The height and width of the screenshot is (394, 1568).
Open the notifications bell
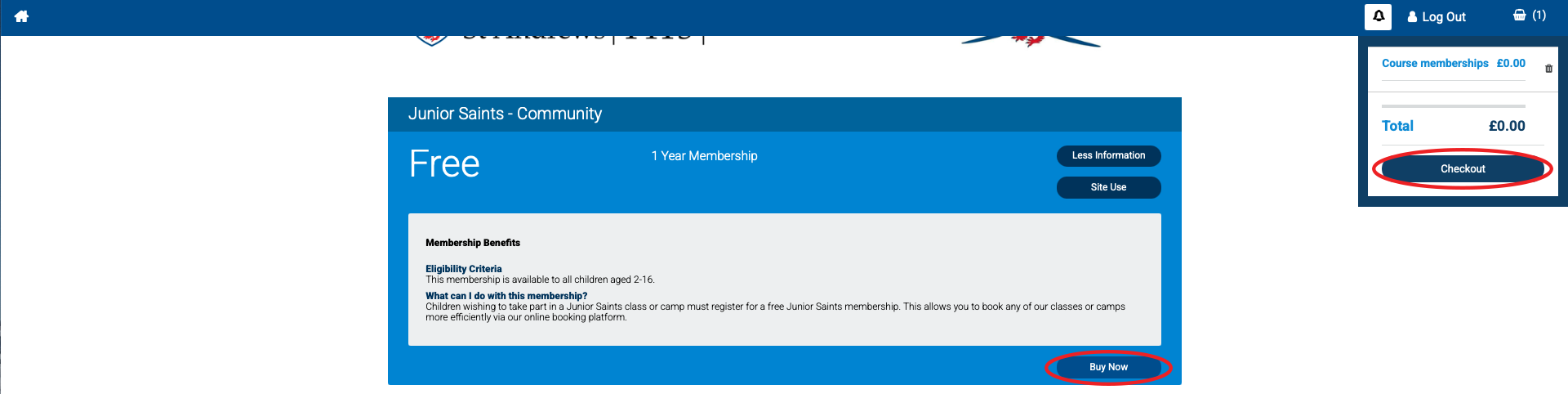pos(1378,16)
